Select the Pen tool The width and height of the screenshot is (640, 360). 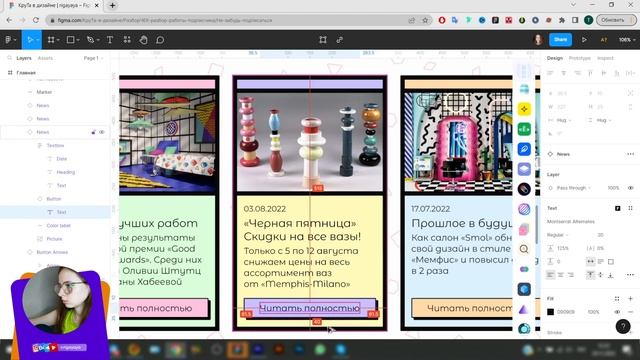(x=90, y=40)
